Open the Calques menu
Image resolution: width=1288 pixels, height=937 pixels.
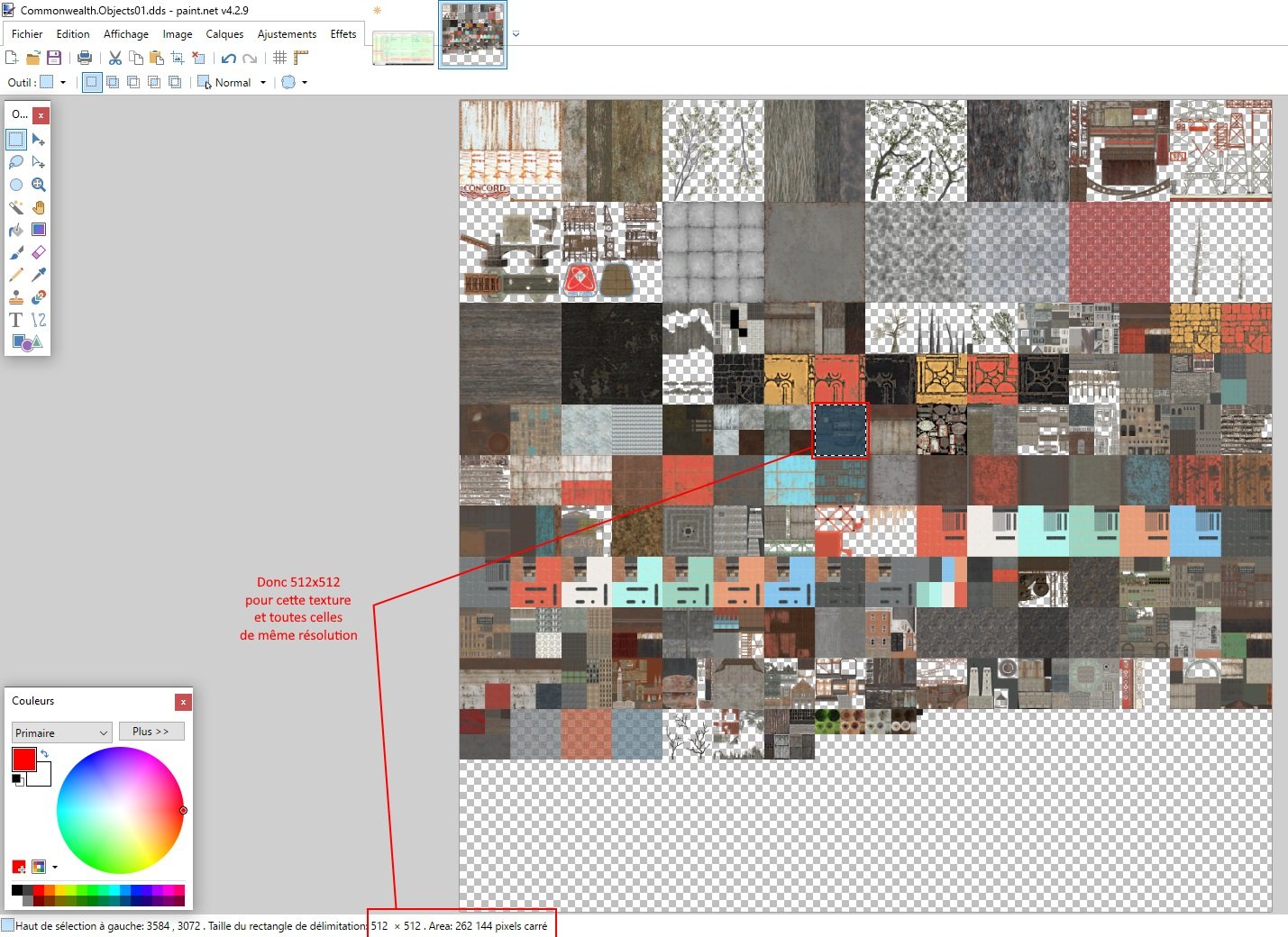coord(224,34)
